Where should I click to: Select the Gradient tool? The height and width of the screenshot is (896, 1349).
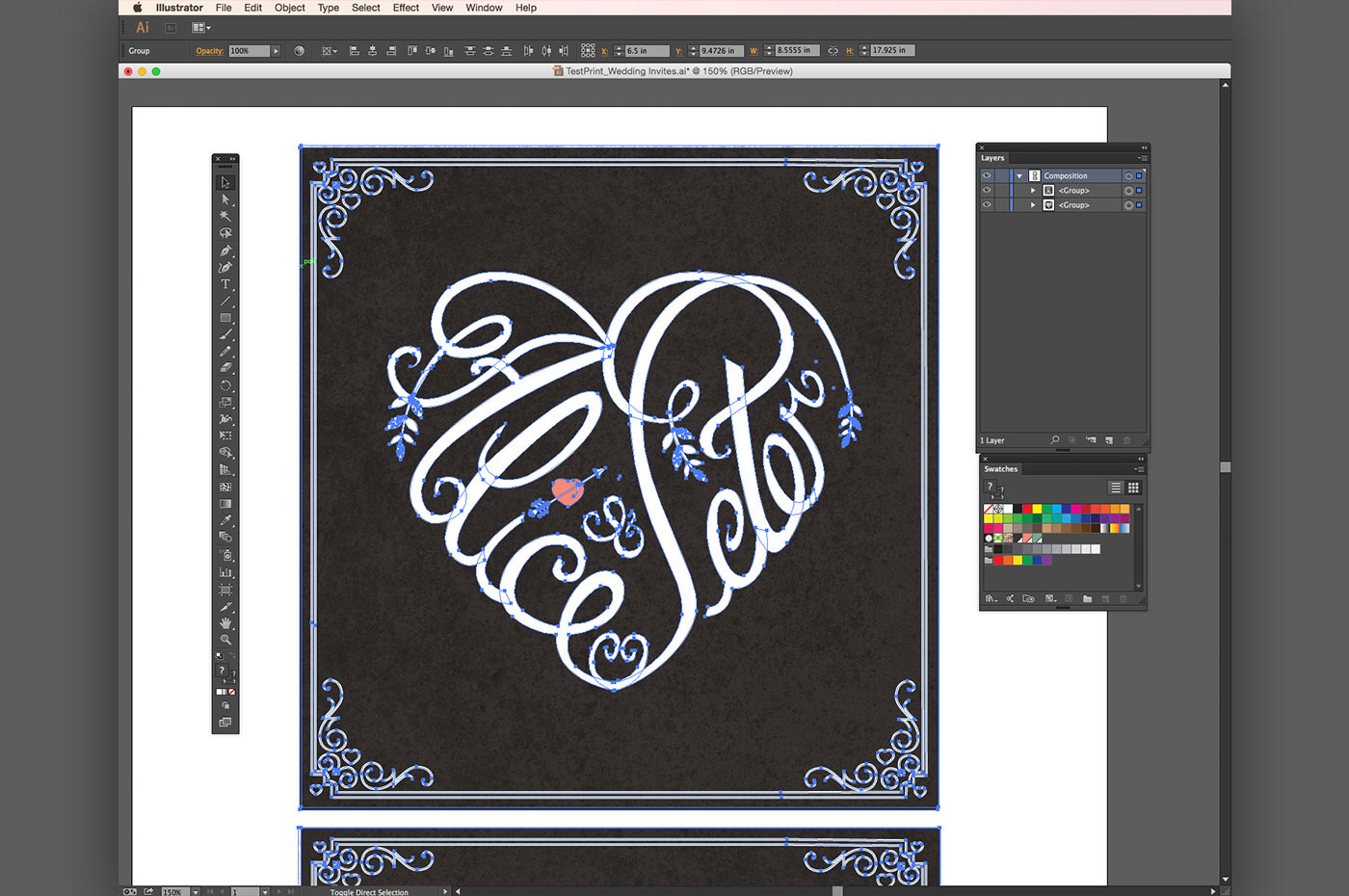coord(225,503)
